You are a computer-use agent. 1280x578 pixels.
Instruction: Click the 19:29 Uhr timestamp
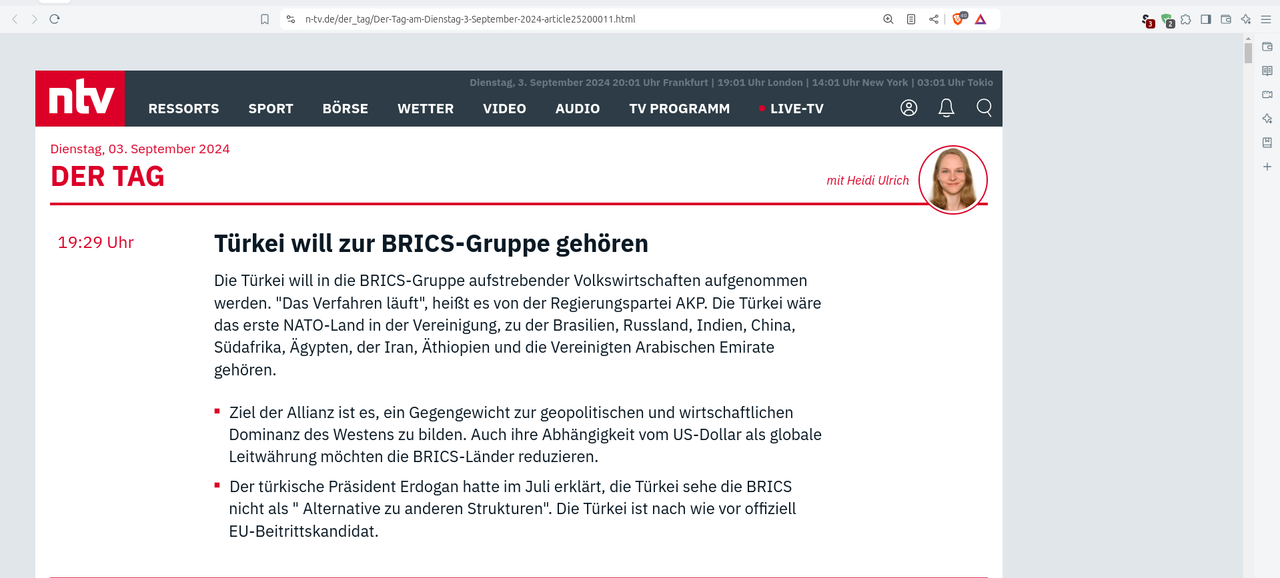[x=96, y=242]
